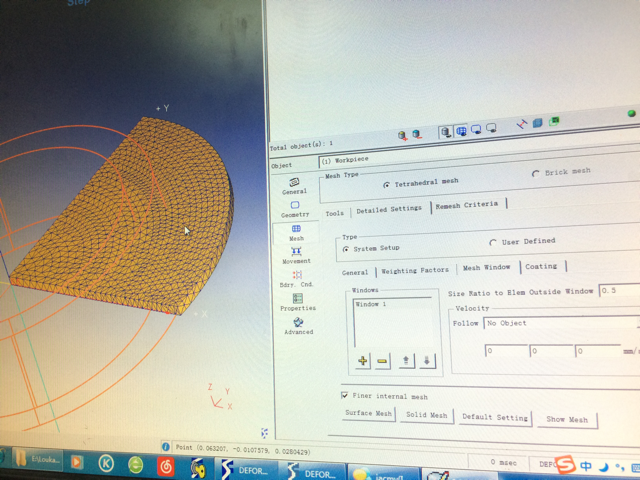Click the first velocity component field
Screen dimensions: 640x480
pos(506,351)
